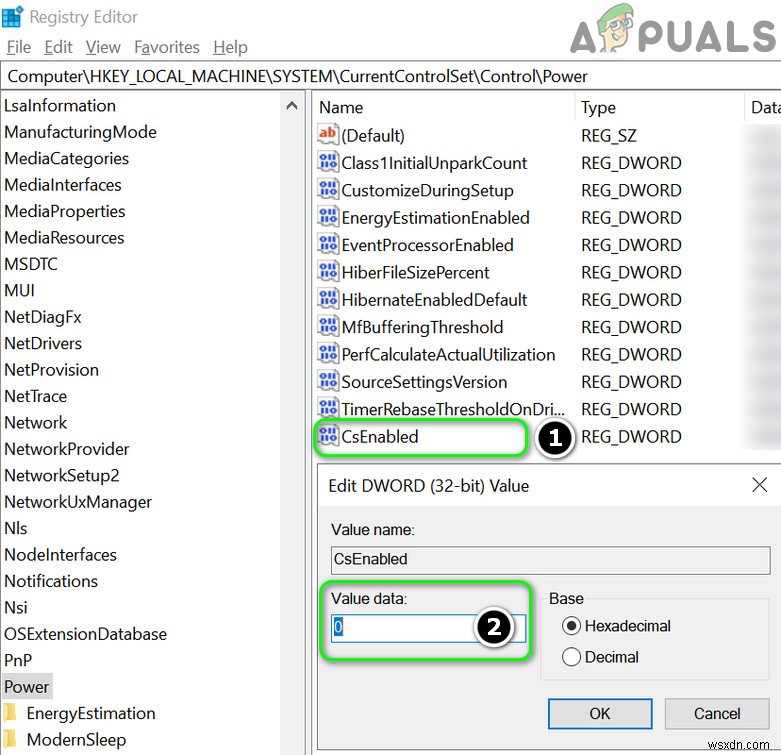The height and width of the screenshot is (755, 781).
Task: Select the Nls key
Action: coord(15,528)
